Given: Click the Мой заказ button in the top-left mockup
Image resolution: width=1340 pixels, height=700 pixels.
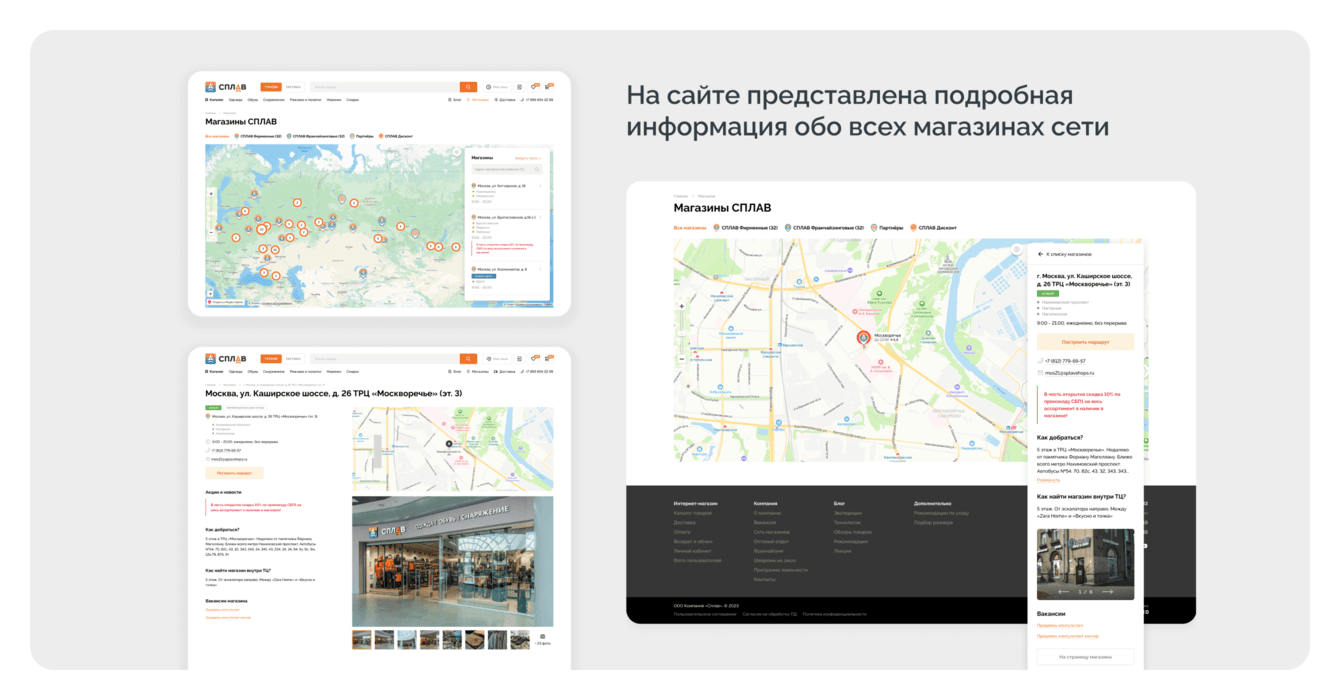Looking at the screenshot, I should [496, 87].
